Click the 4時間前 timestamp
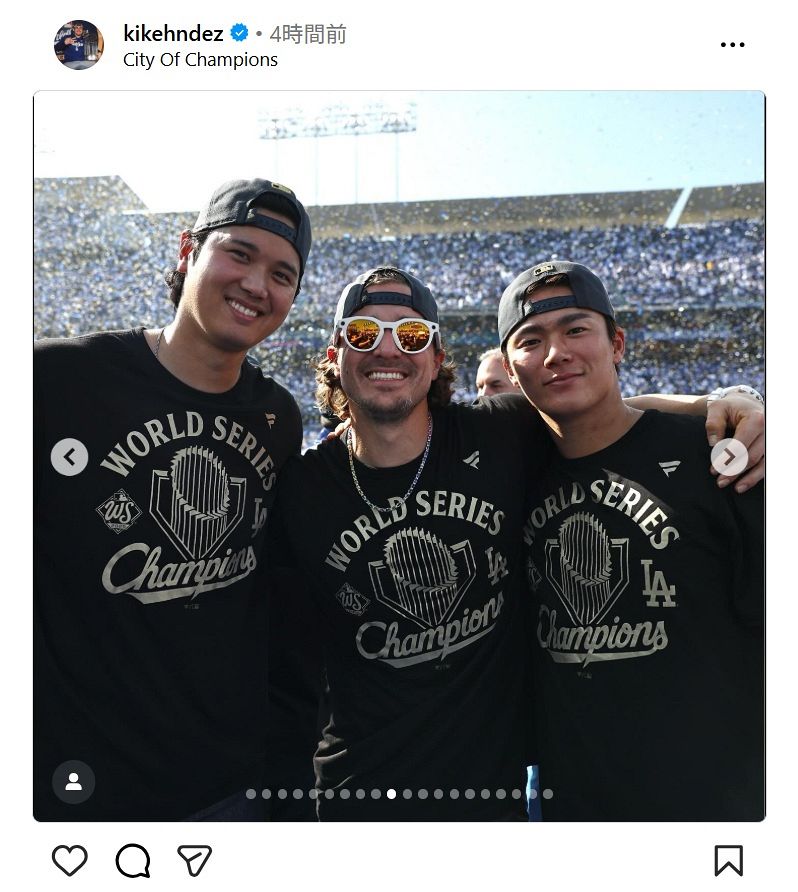 [308, 34]
